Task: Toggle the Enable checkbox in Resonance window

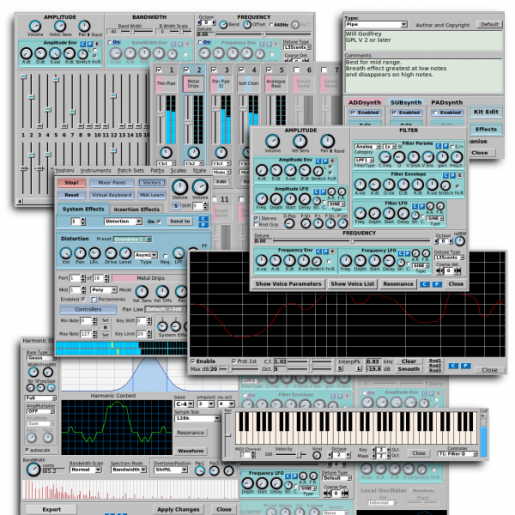Action: click(x=193, y=361)
